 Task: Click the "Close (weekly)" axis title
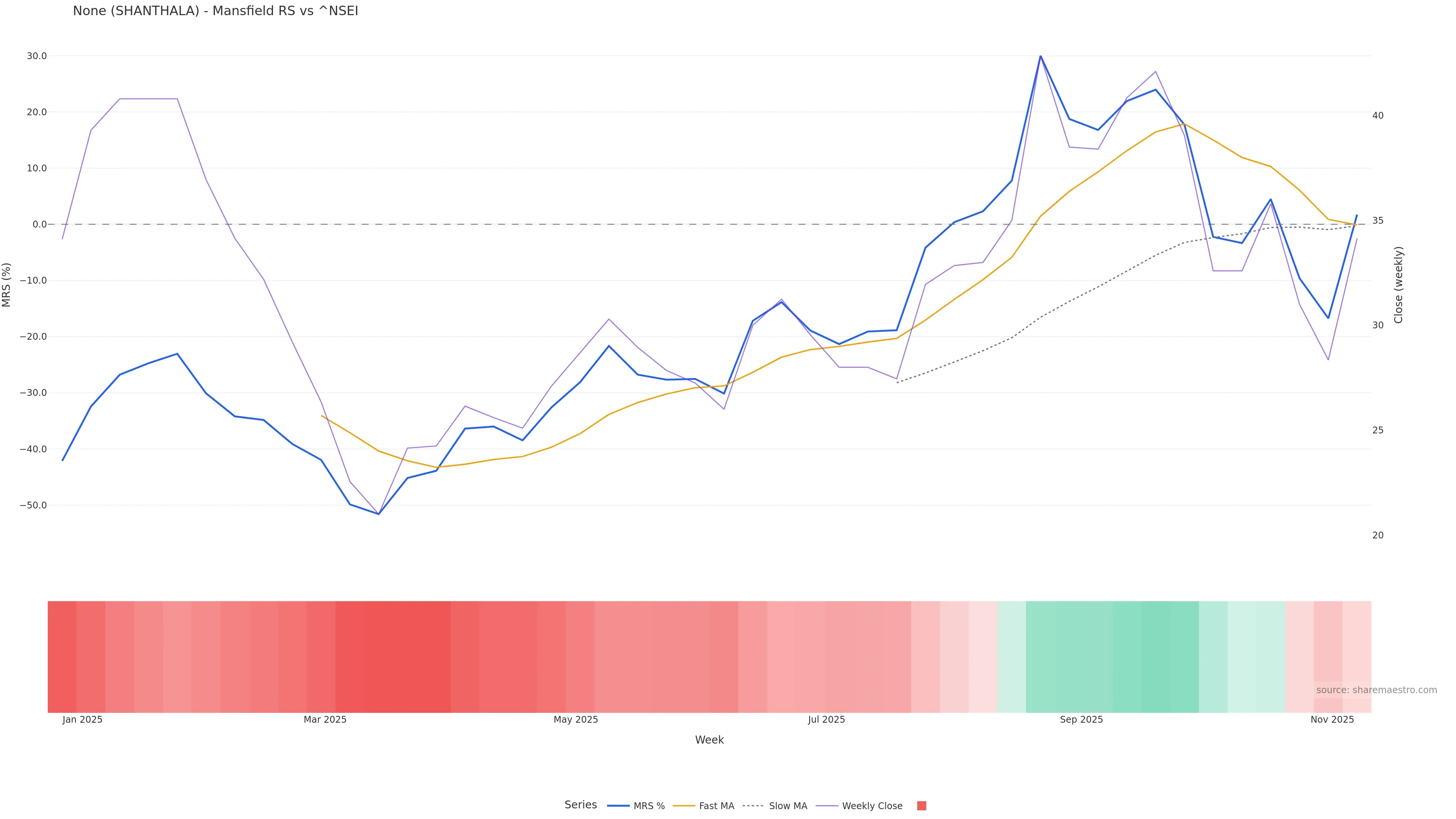[1398, 285]
